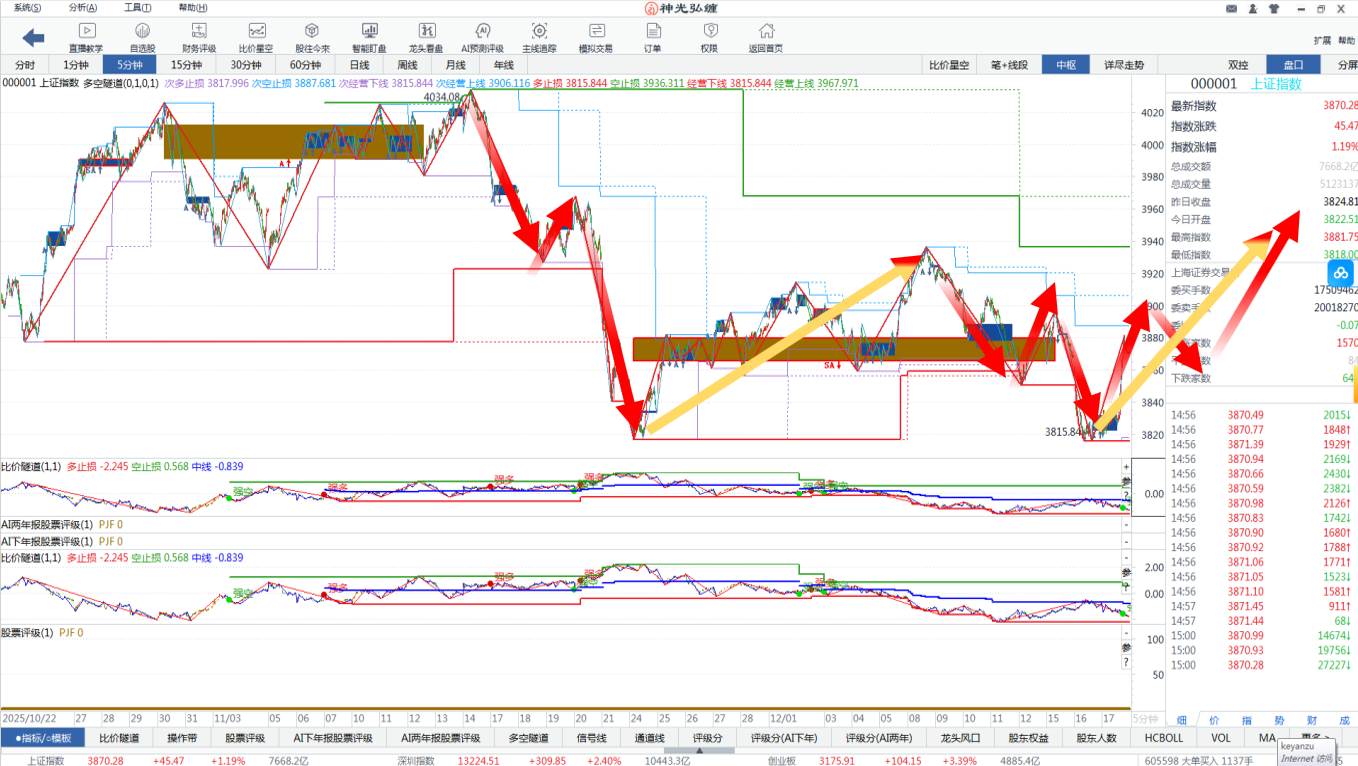Open the mail envelope icon in title bar
The image size is (1358, 766).
[1231, 8]
